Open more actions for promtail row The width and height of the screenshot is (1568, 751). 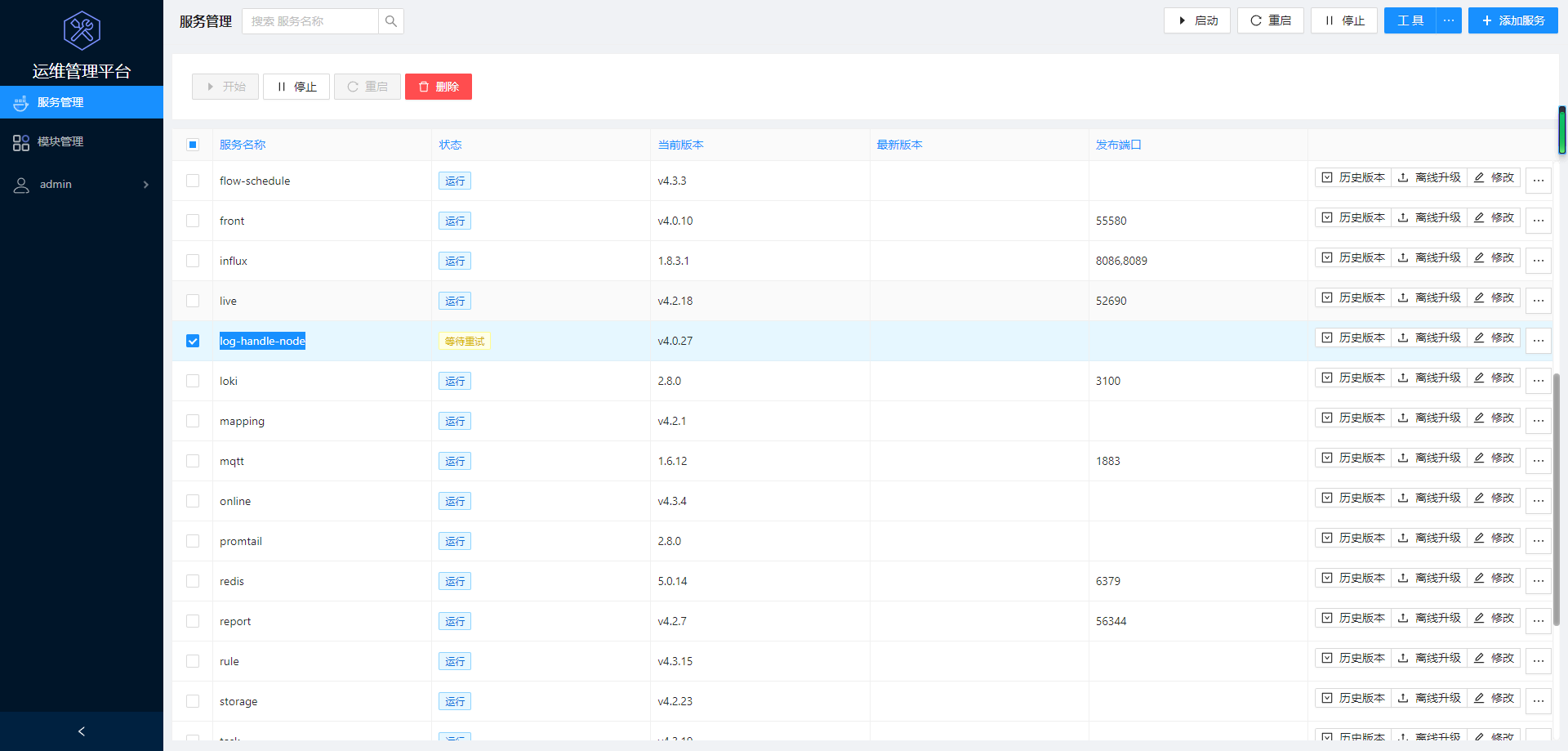click(x=1539, y=541)
